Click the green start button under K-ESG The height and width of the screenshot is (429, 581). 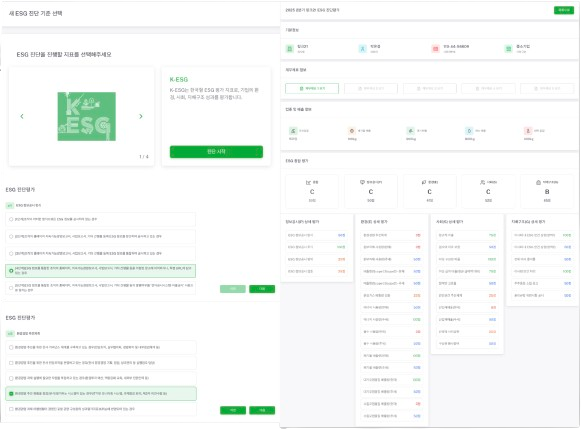[x=216, y=152]
